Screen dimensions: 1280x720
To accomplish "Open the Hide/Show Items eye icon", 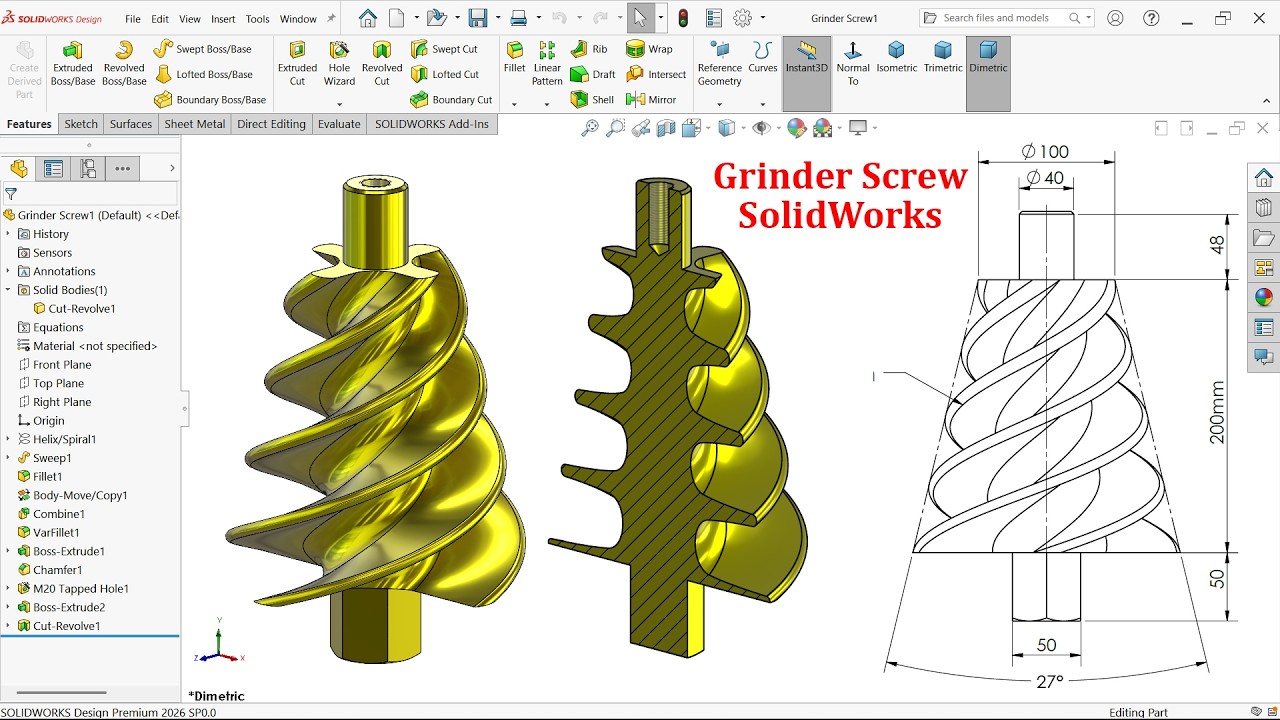I will 761,128.
